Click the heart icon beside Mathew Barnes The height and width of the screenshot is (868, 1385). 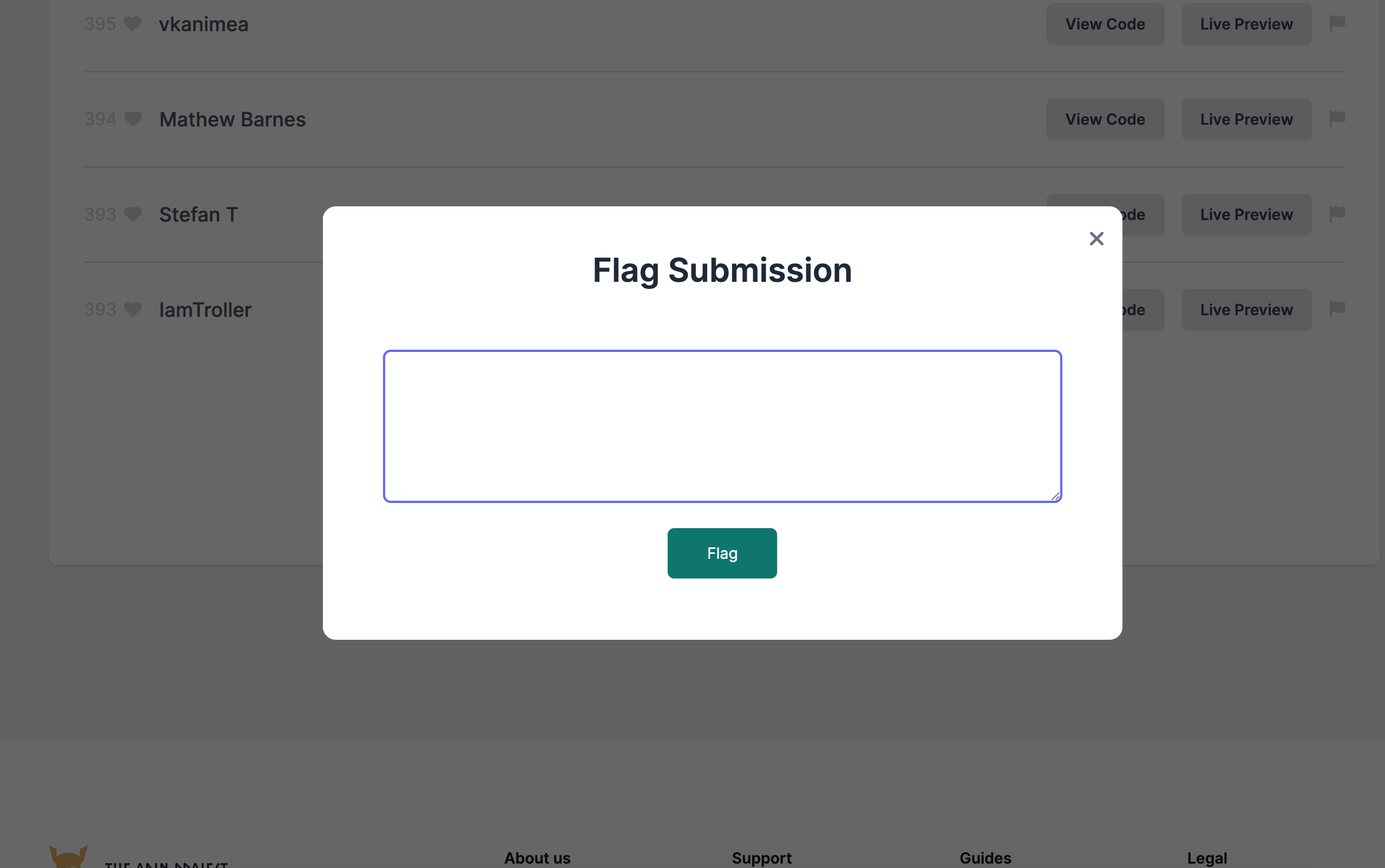(132, 119)
